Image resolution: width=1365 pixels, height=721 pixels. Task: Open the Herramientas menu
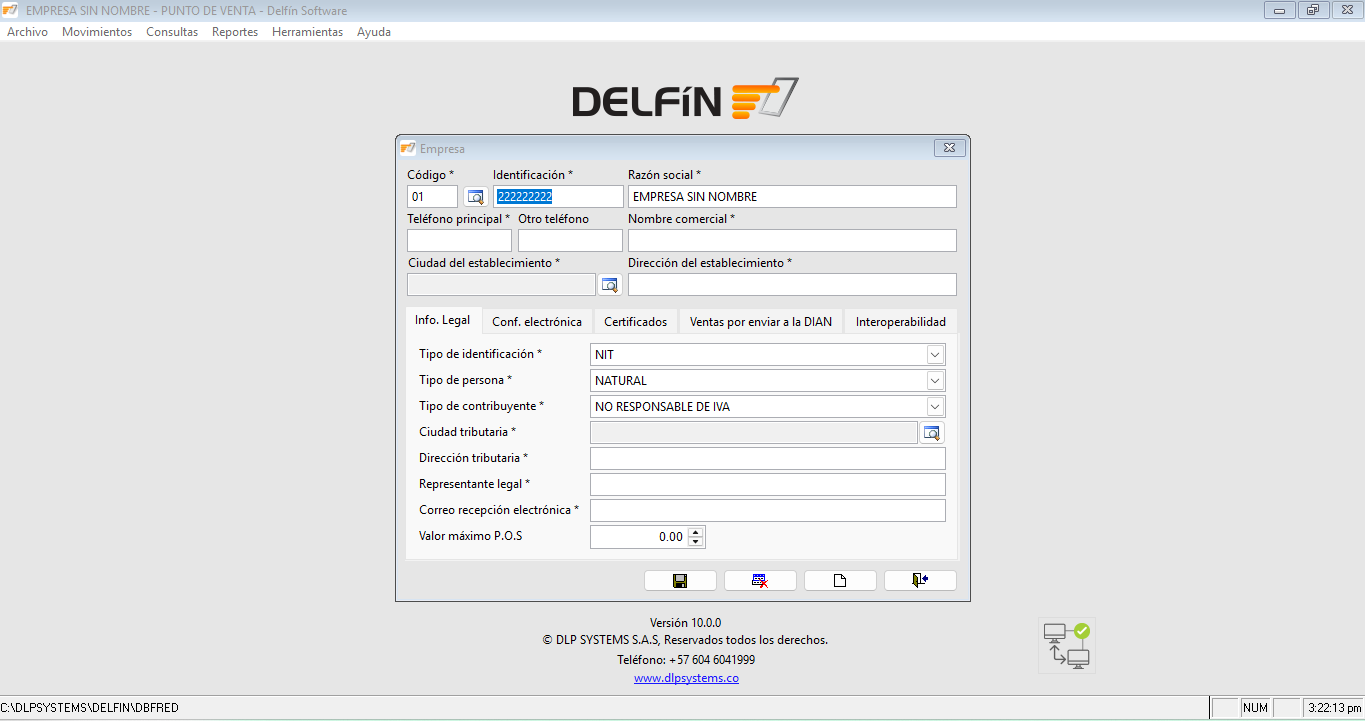(x=307, y=32)
